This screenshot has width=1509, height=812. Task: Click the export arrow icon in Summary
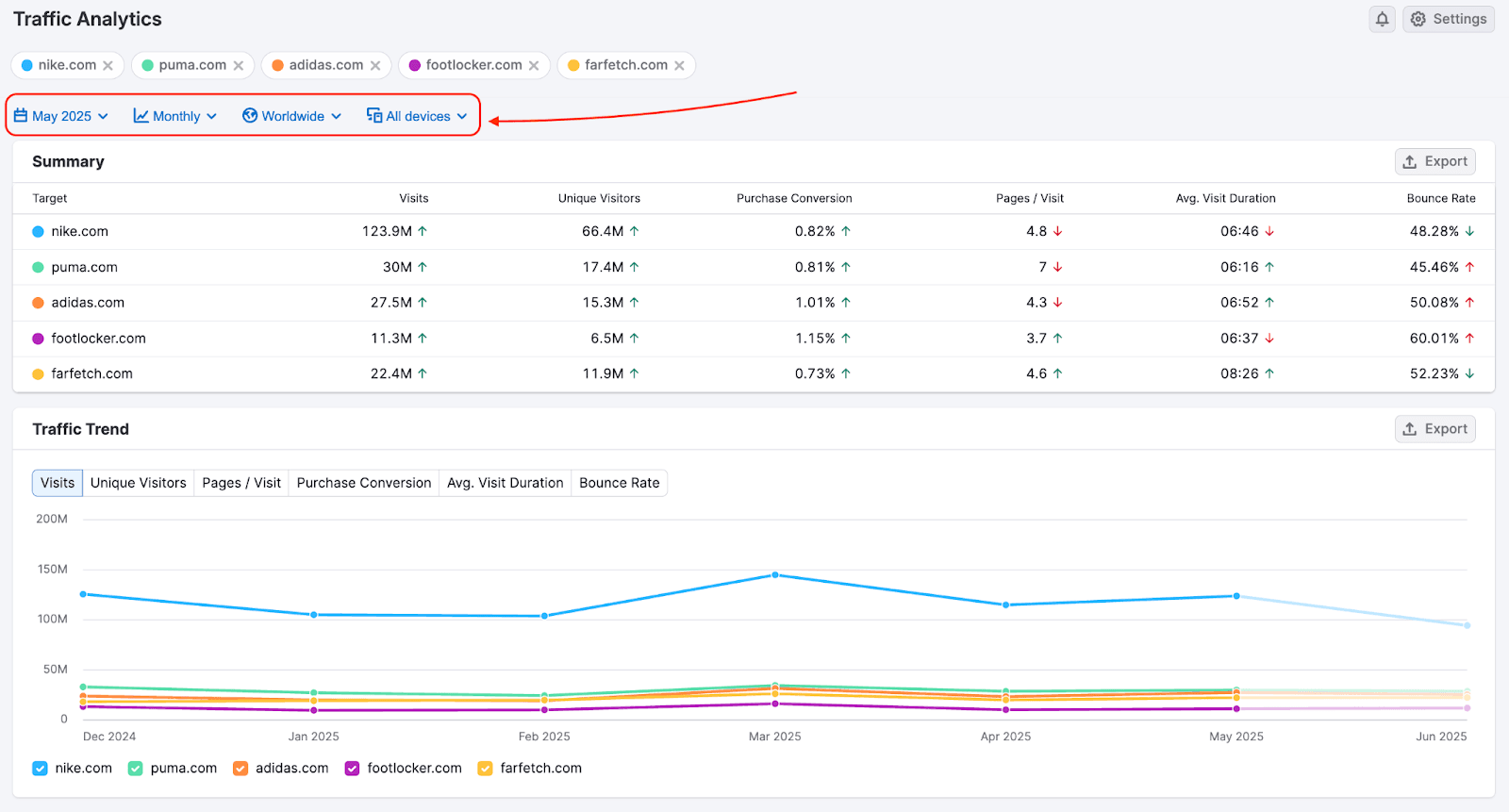pos(1410,161)
